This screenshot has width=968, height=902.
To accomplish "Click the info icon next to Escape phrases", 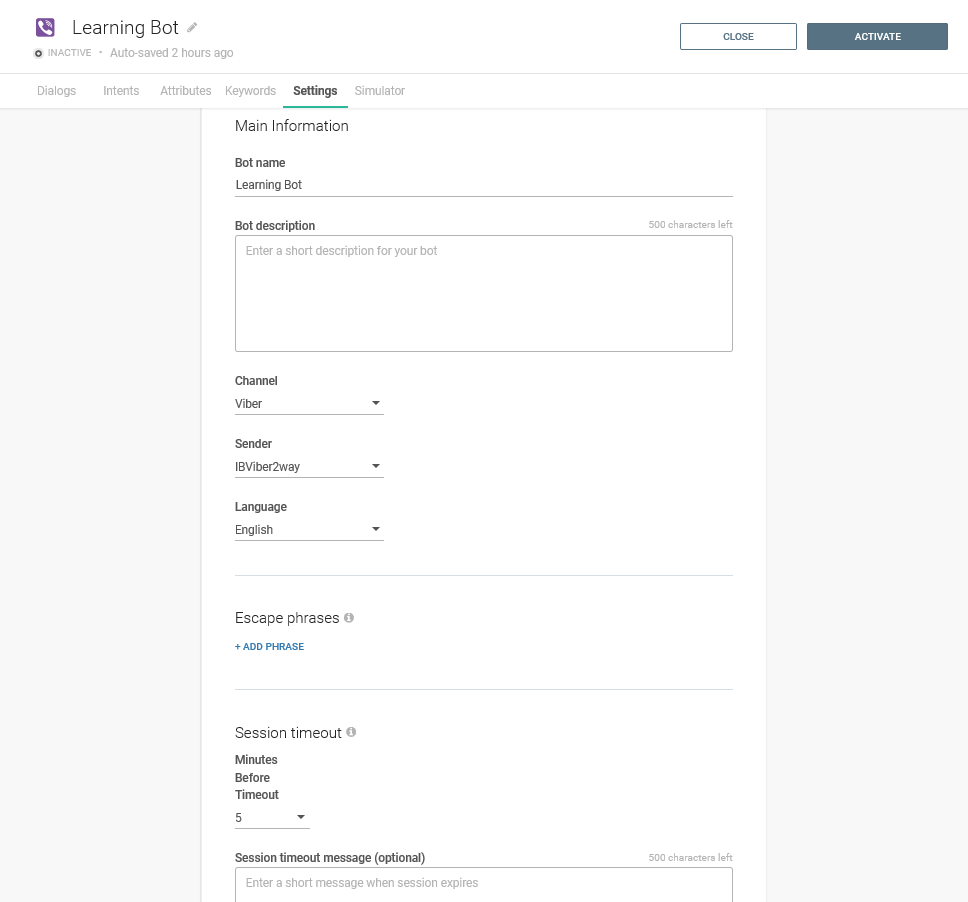I will coord(348,617).
